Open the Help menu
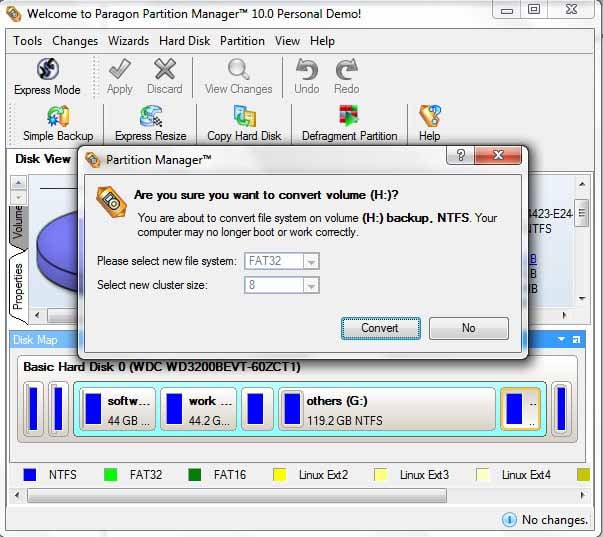 coord(322,41)
